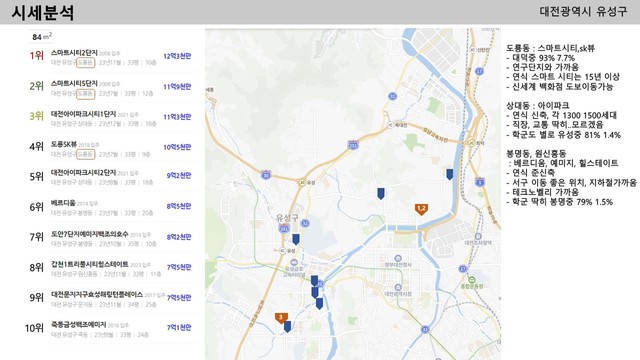
Task: Select the 도룡SK뷰 apartment entry
Action: click(111, 149)
